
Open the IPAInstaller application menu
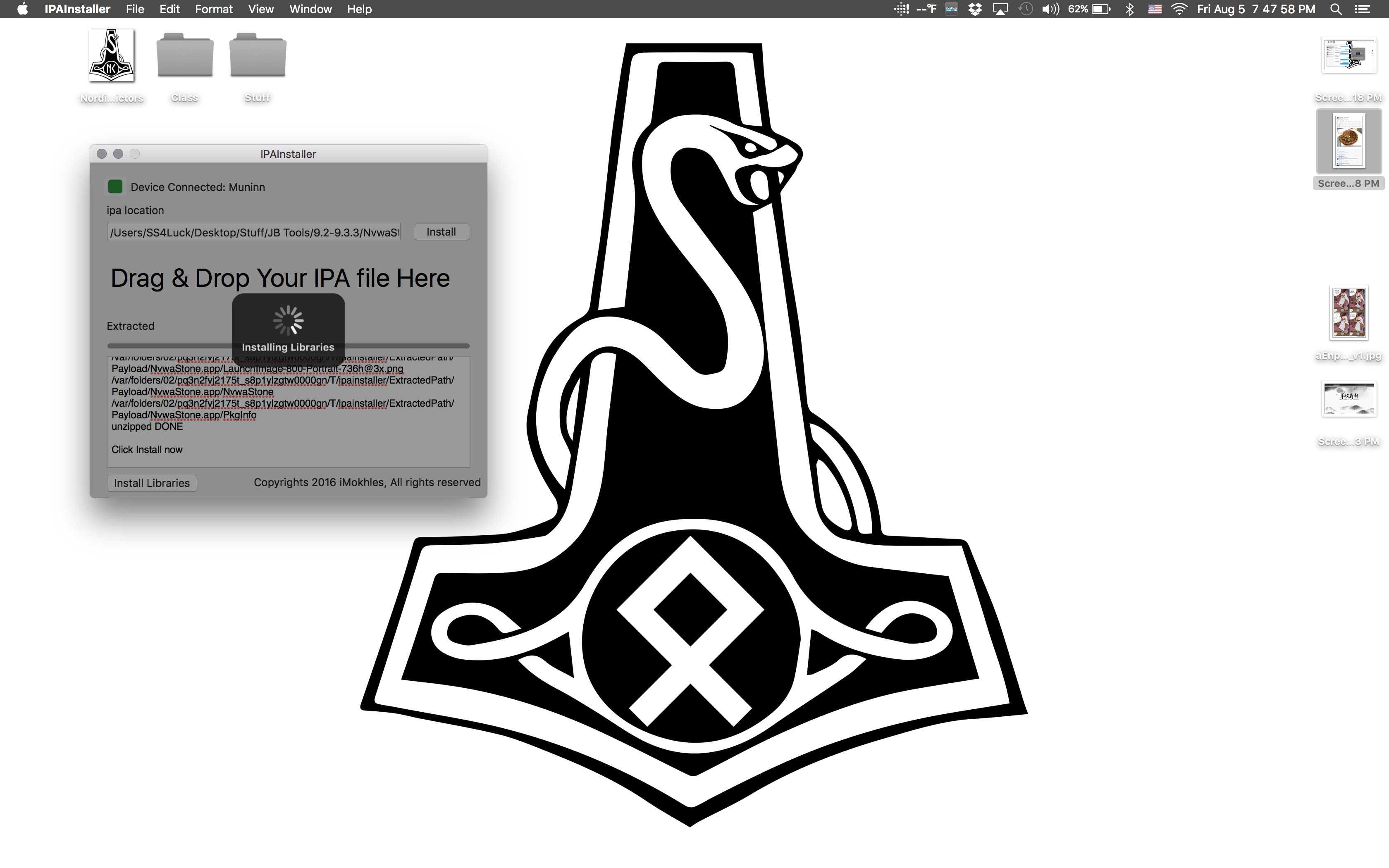77,9
